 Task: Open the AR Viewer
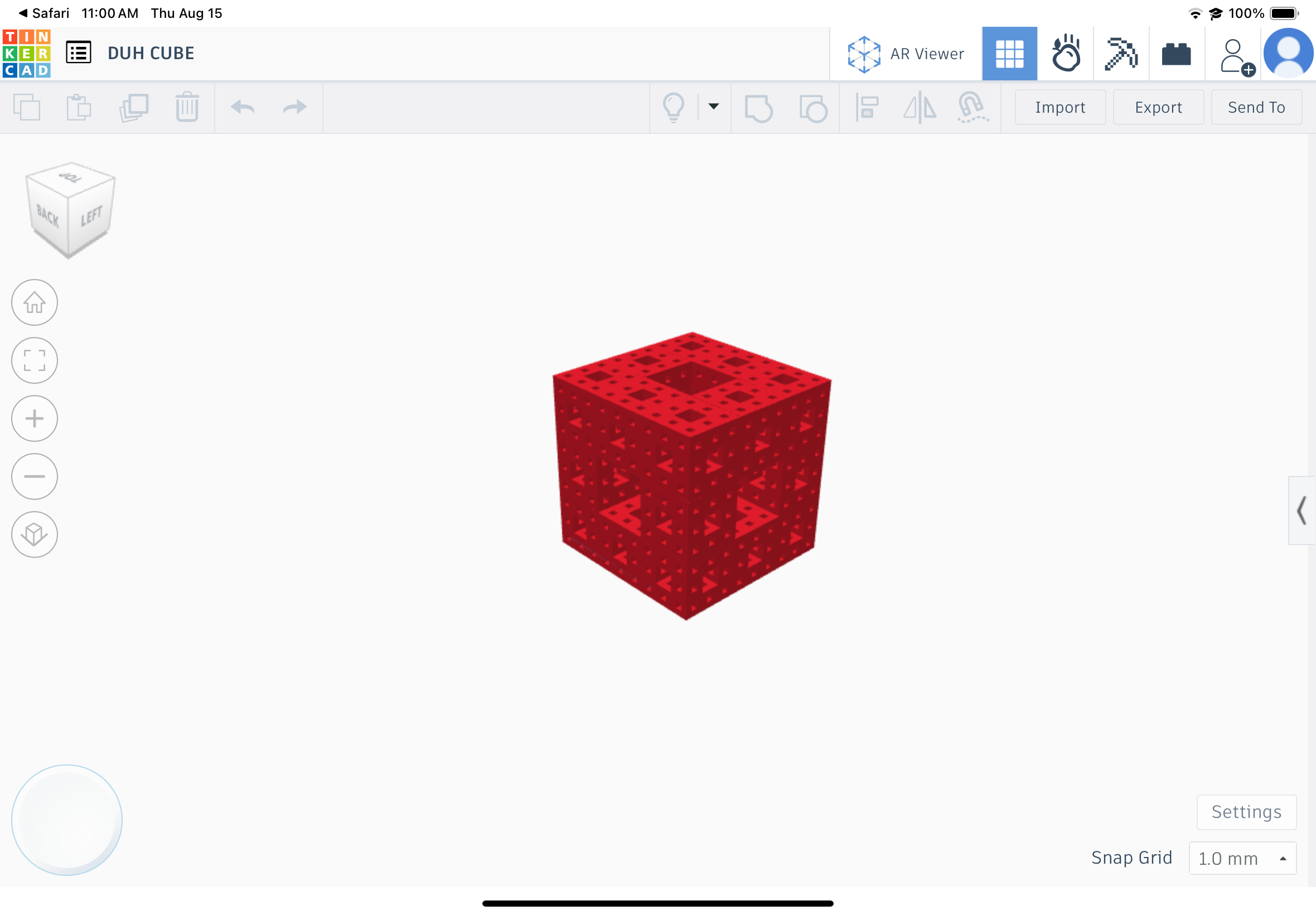pos(906,54)
